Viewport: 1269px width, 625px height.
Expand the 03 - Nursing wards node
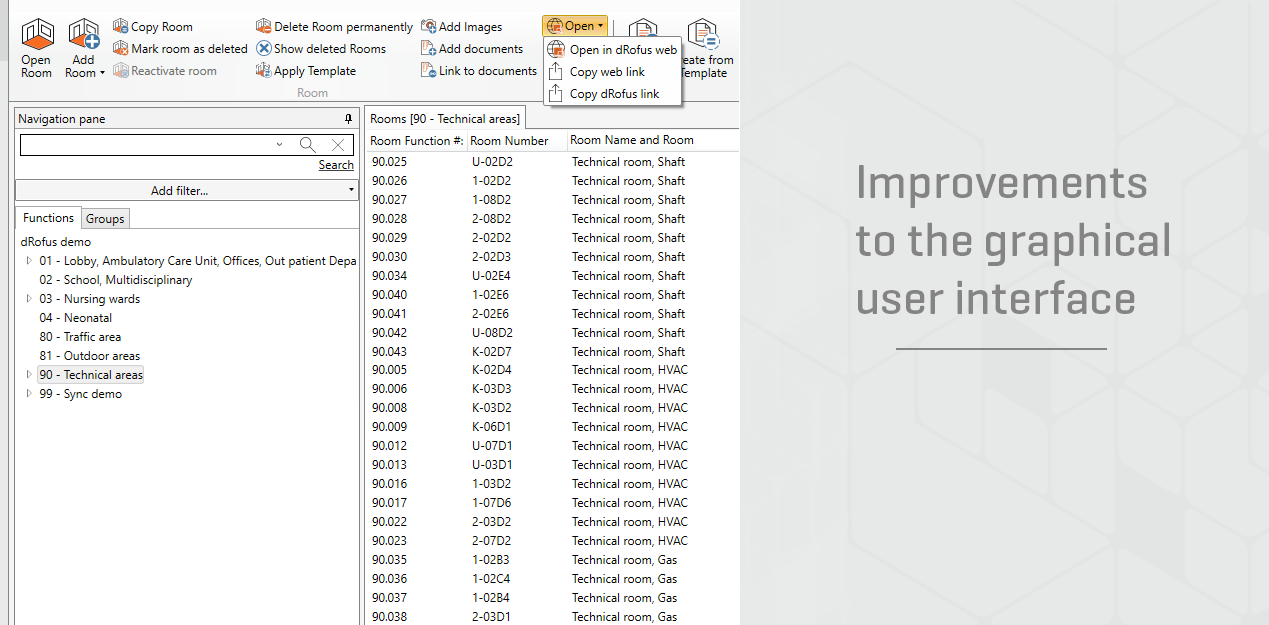pos(29,299)
